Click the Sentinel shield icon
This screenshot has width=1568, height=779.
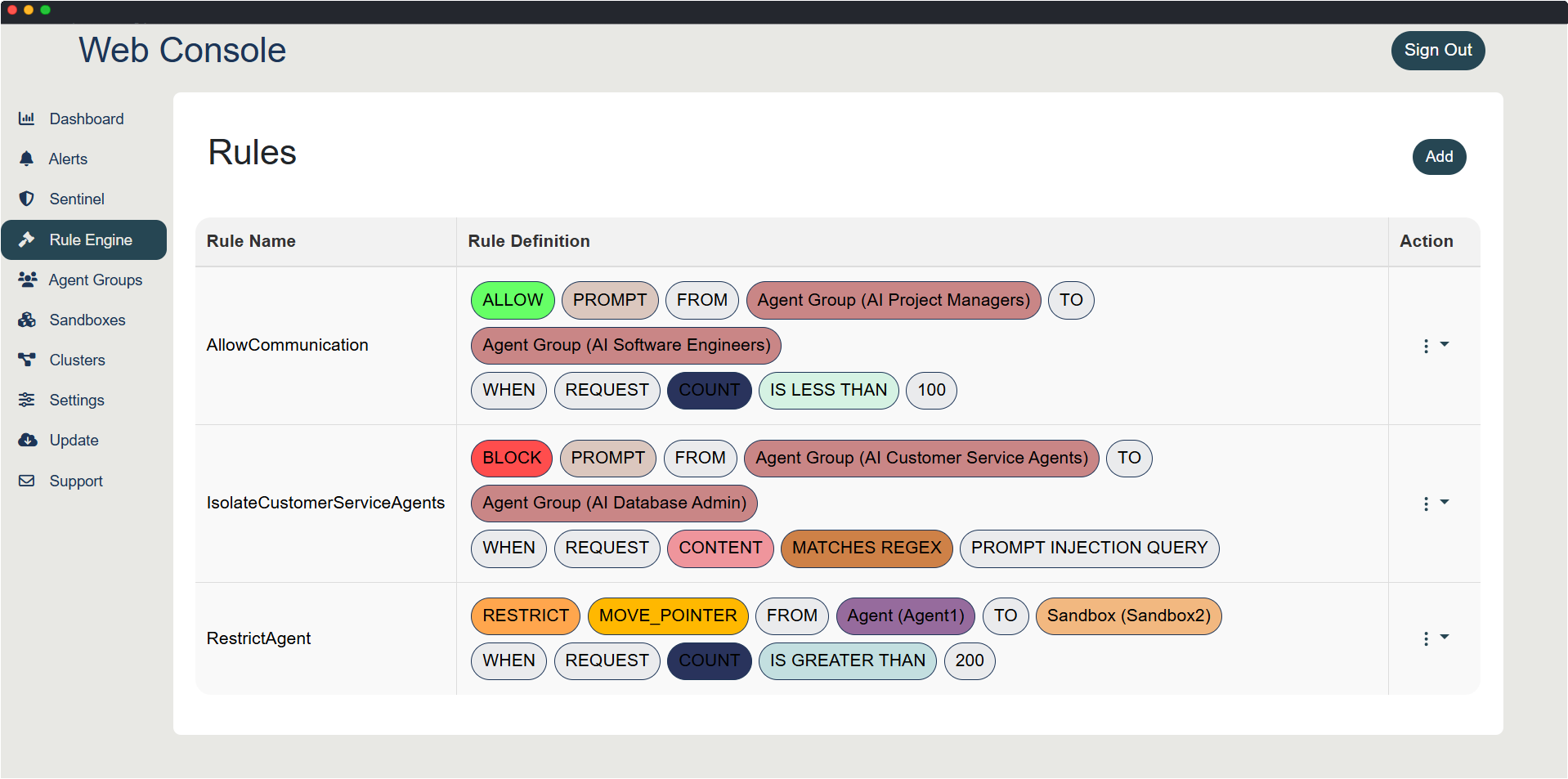click(x=27, y=199)
